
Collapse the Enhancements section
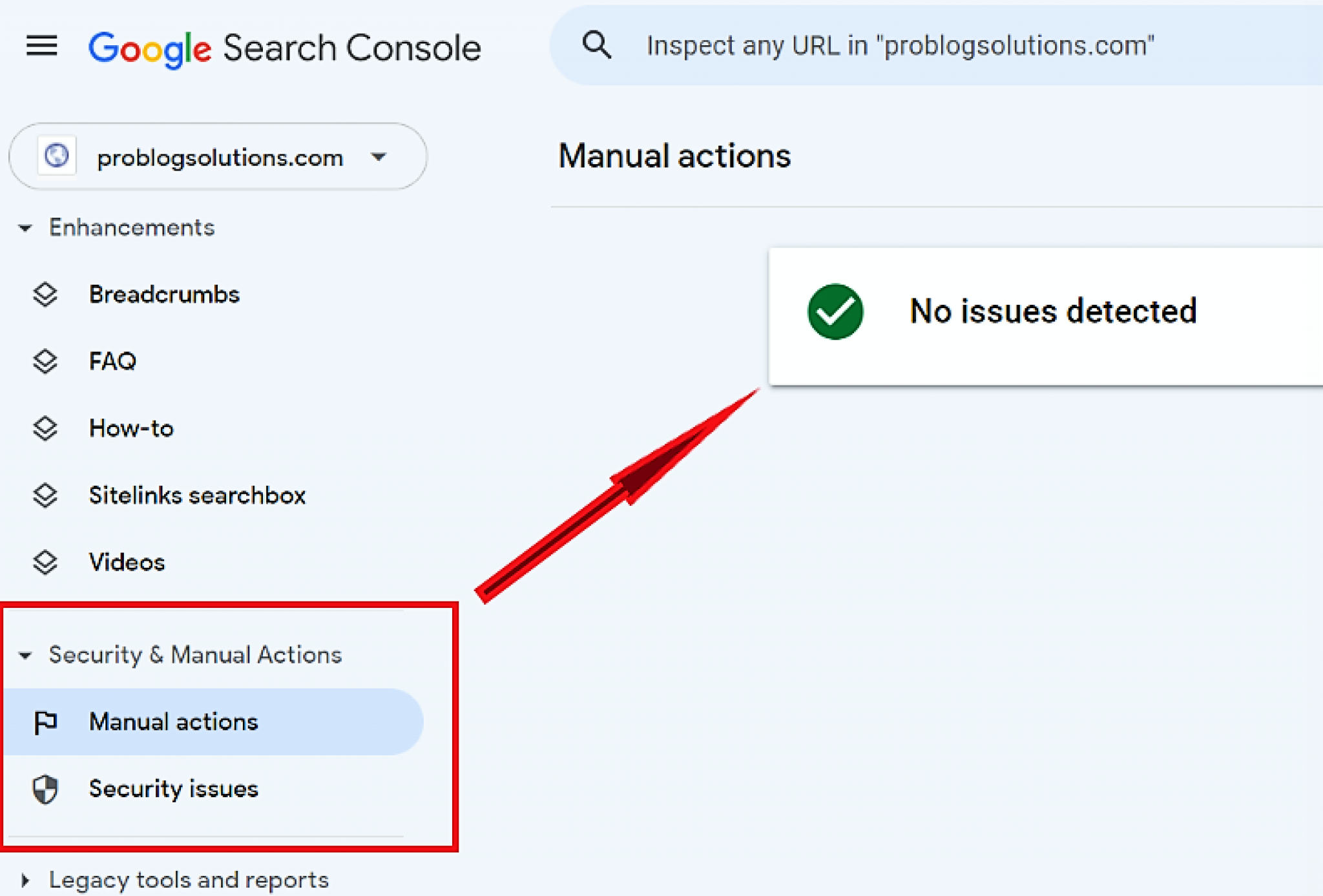pos(25,228)
